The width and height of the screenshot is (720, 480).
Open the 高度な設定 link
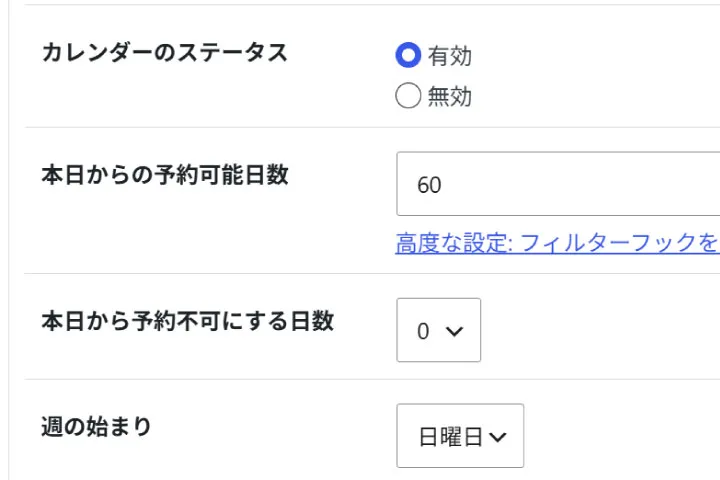click(557, 243)
